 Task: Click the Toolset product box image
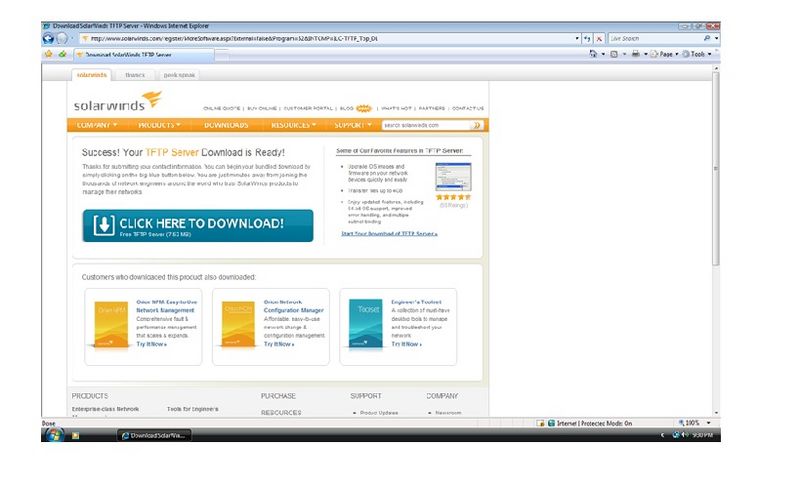pyautogui.click(x=366, y=324)
